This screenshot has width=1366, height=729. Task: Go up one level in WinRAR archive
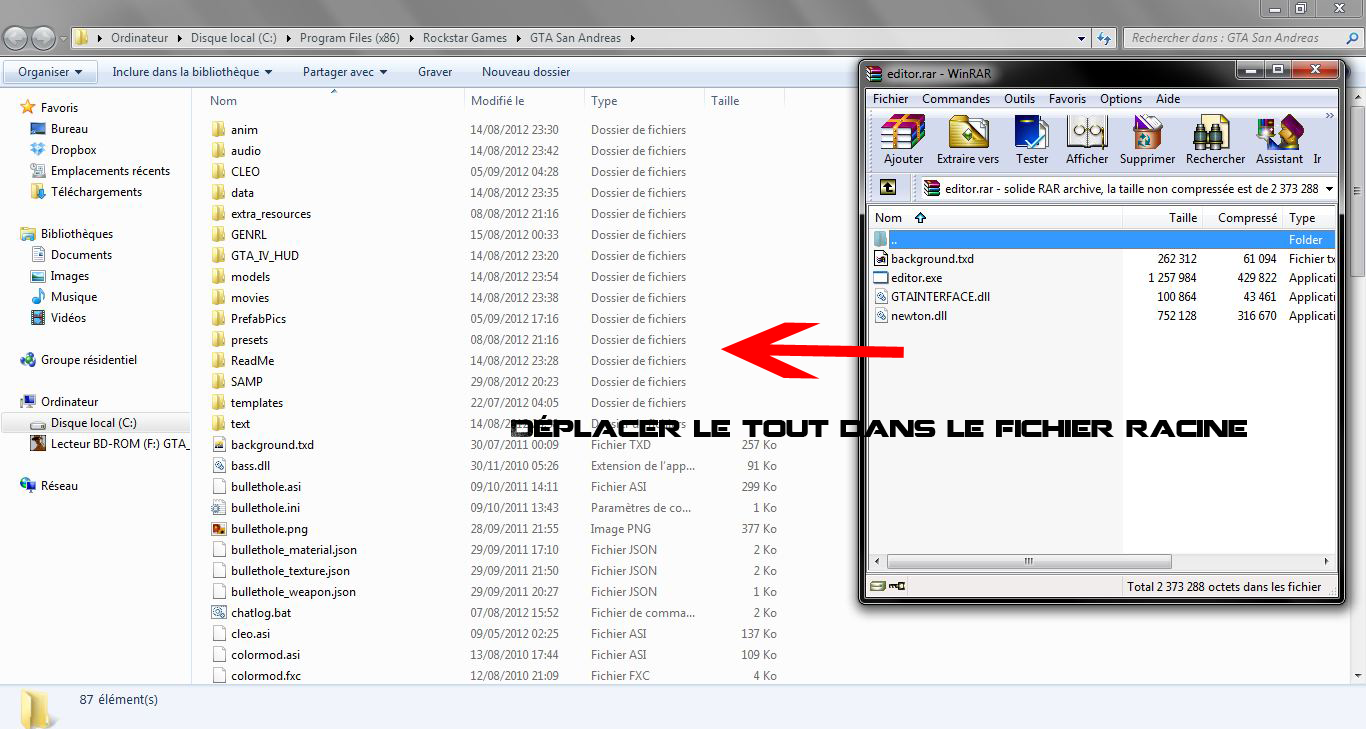[x=887, y=188]
